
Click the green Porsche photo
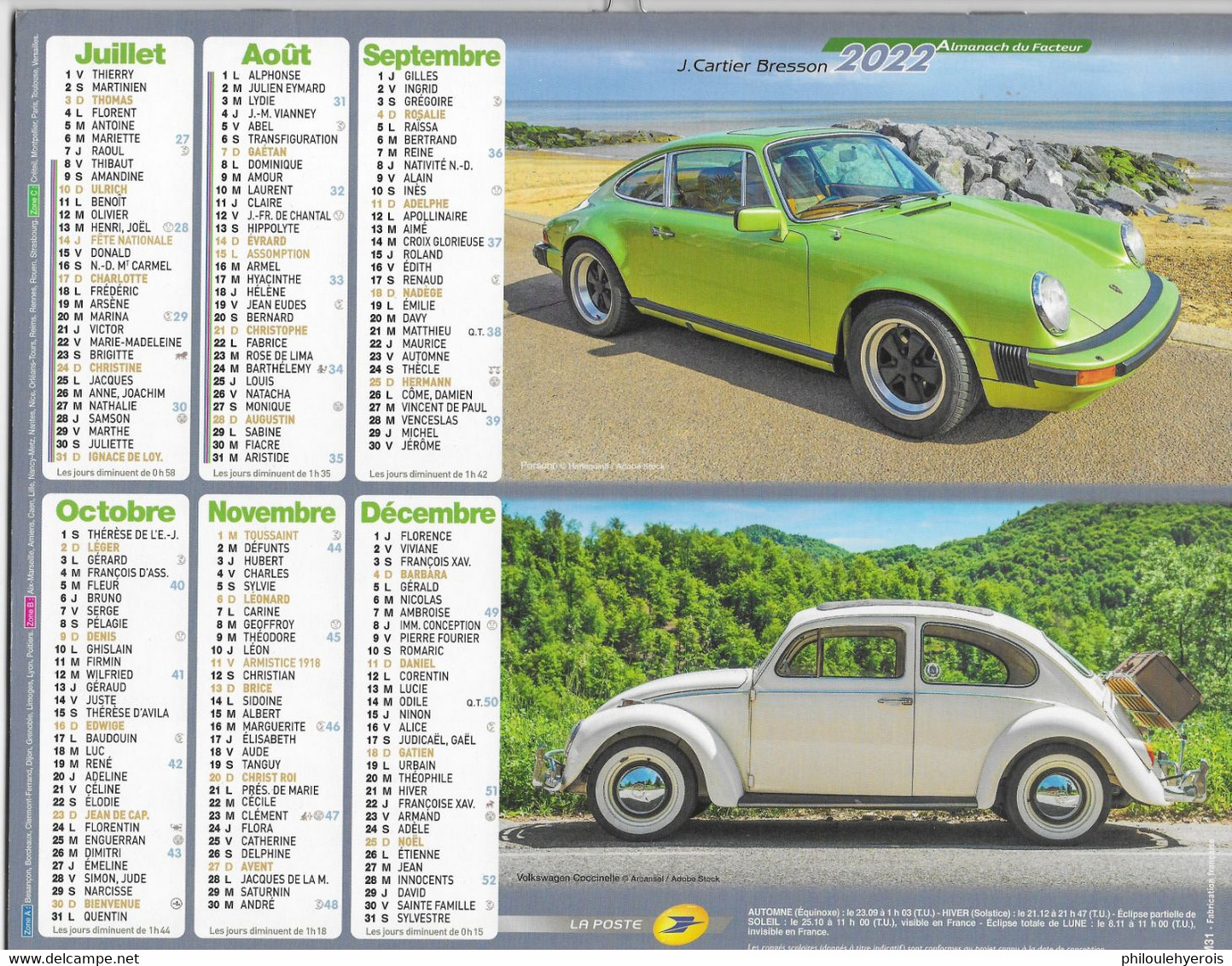click(x=867, y=260)
